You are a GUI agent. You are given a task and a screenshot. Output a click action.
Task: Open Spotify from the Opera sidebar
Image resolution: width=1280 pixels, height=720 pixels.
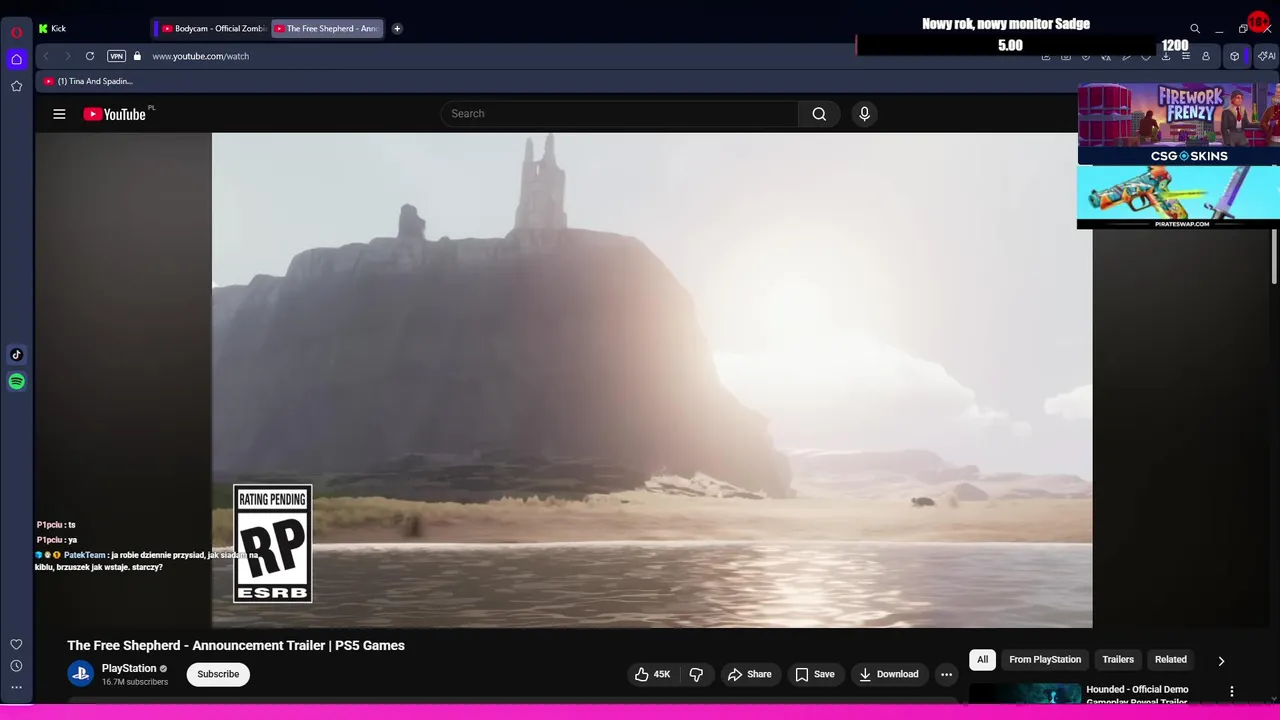coord(16,381)
